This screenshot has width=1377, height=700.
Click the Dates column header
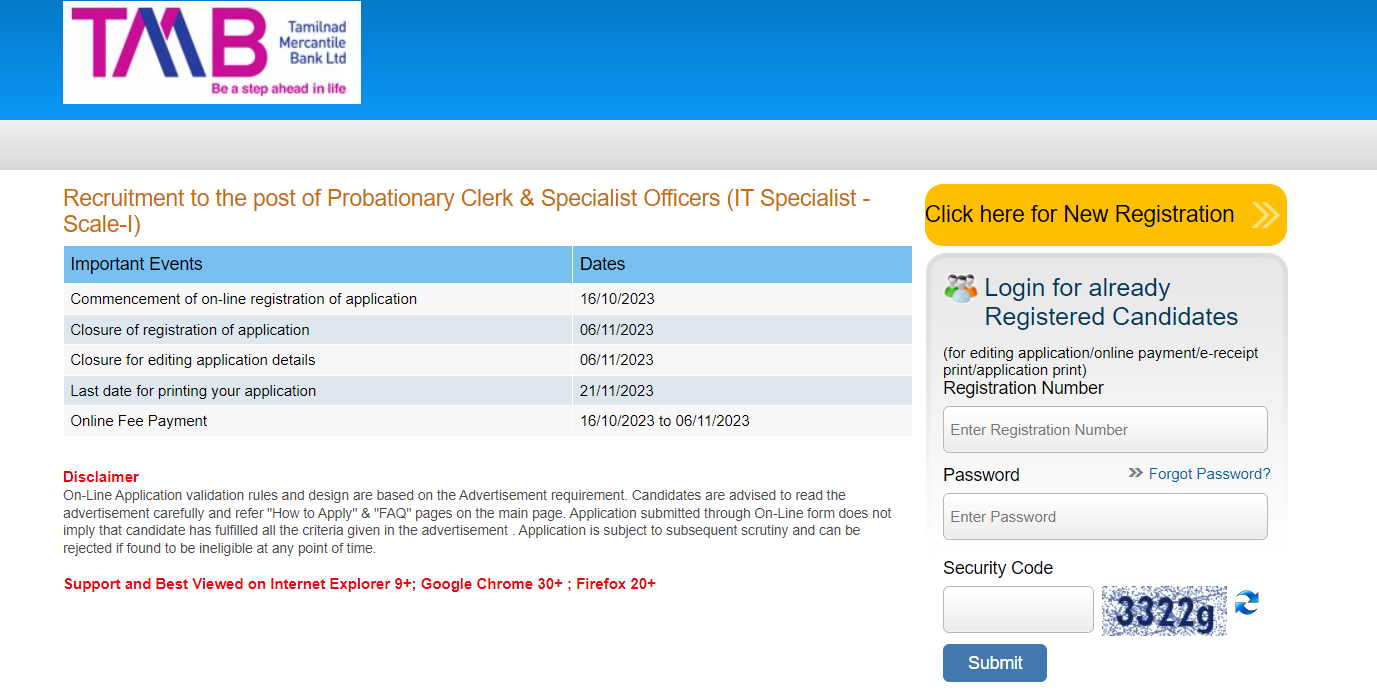pos(602,264)
